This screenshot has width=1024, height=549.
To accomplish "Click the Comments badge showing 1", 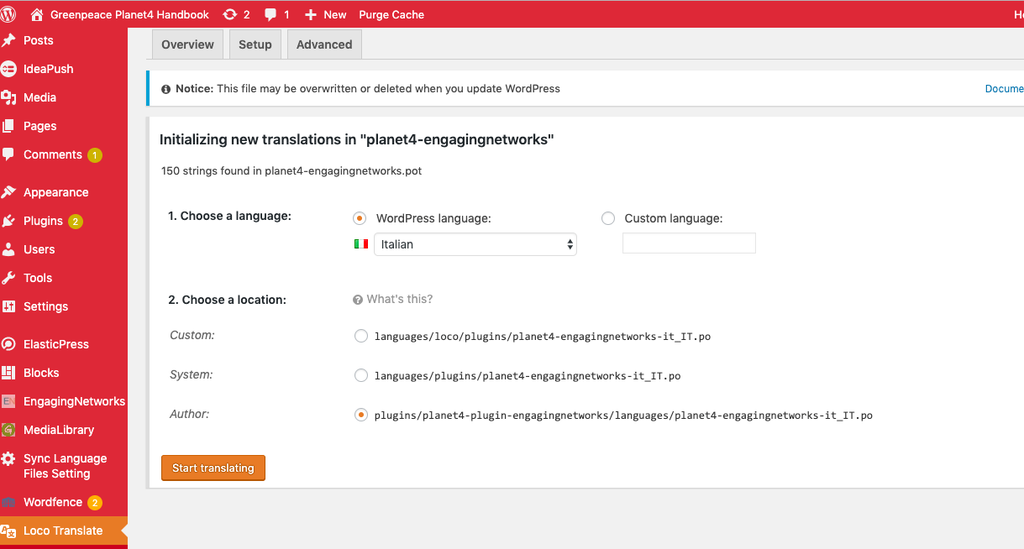I will (x=95, y=155).
